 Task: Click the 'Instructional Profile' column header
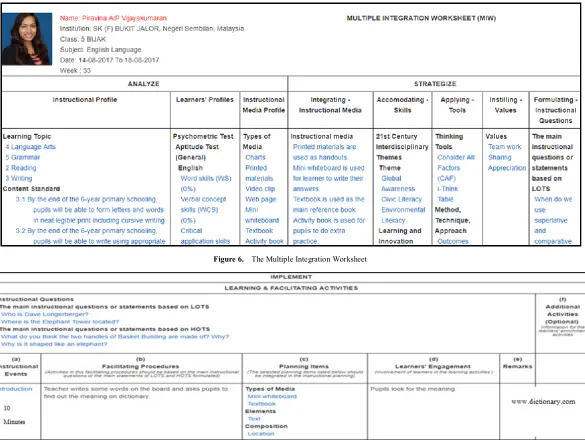tap(85, 100)
